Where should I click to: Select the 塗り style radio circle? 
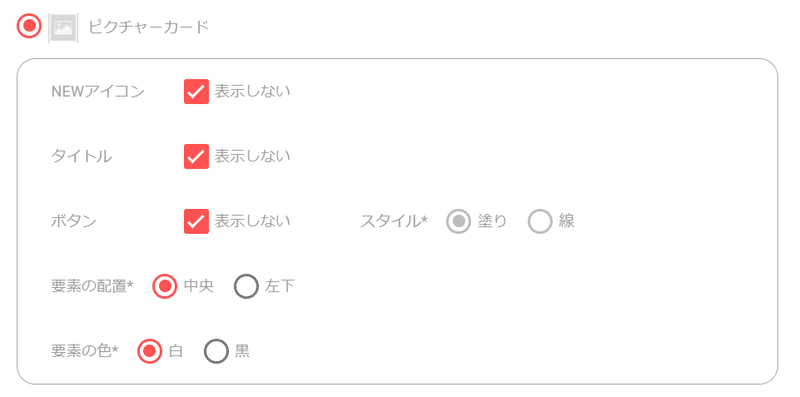point(458,221)
